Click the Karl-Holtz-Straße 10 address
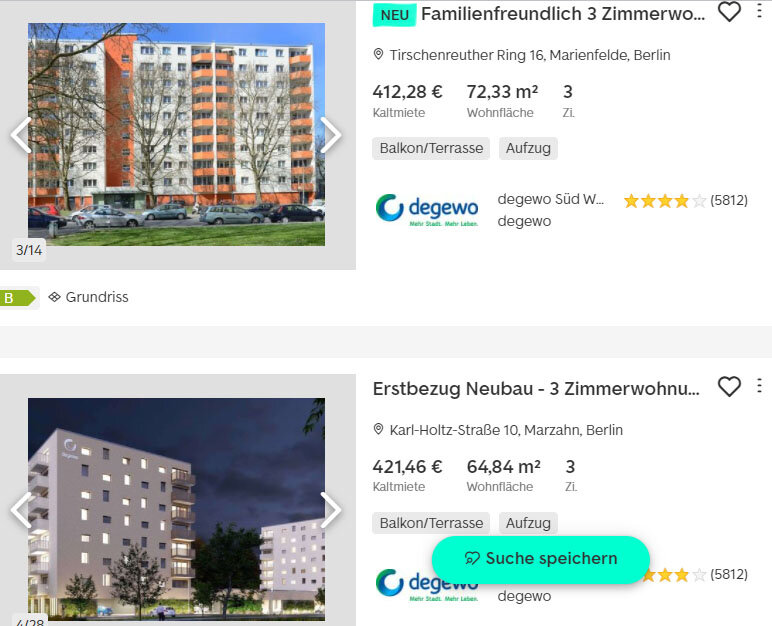772x626 pixels. tap(506, 430)
